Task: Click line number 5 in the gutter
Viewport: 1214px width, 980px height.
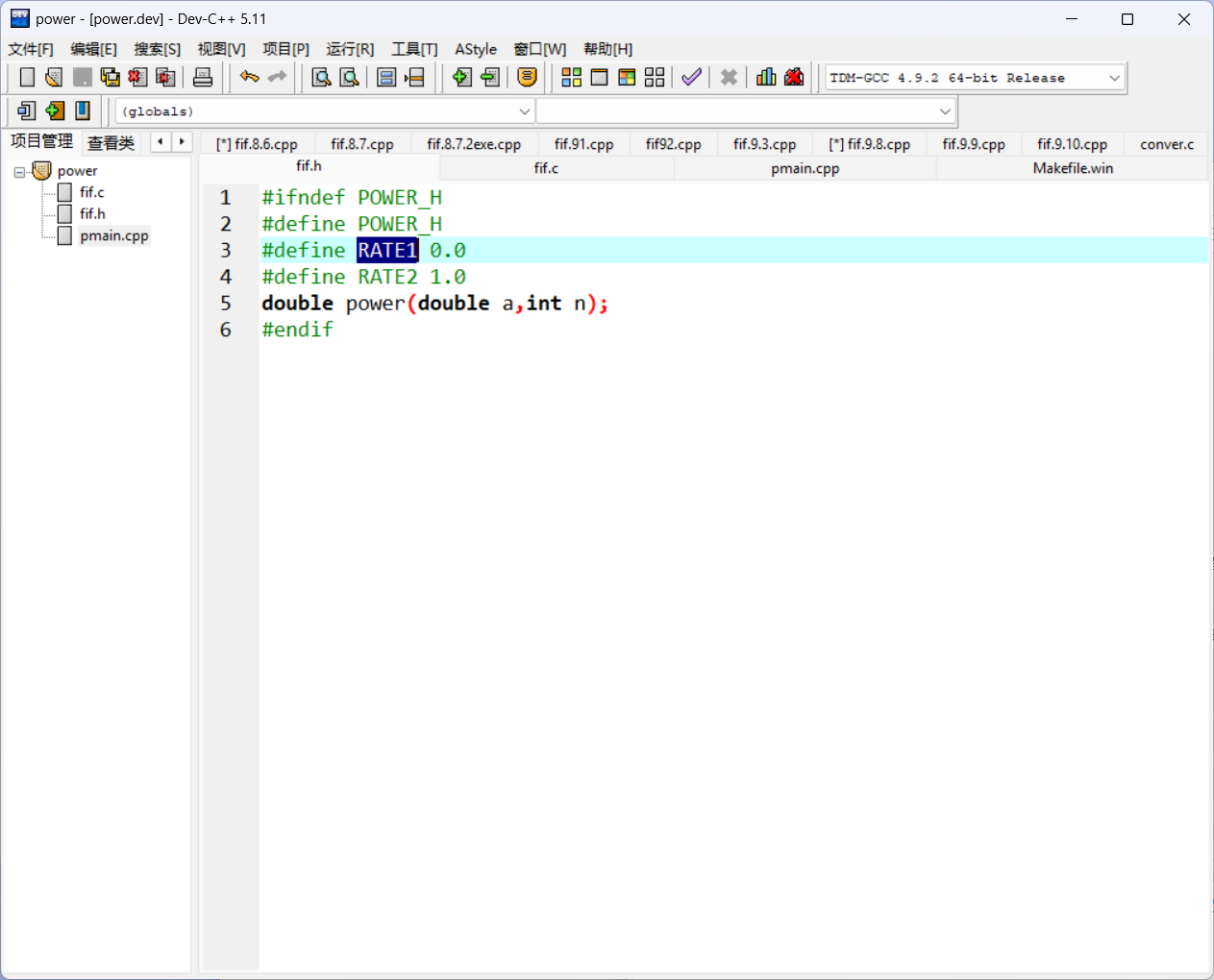Action: pos(226,304)
